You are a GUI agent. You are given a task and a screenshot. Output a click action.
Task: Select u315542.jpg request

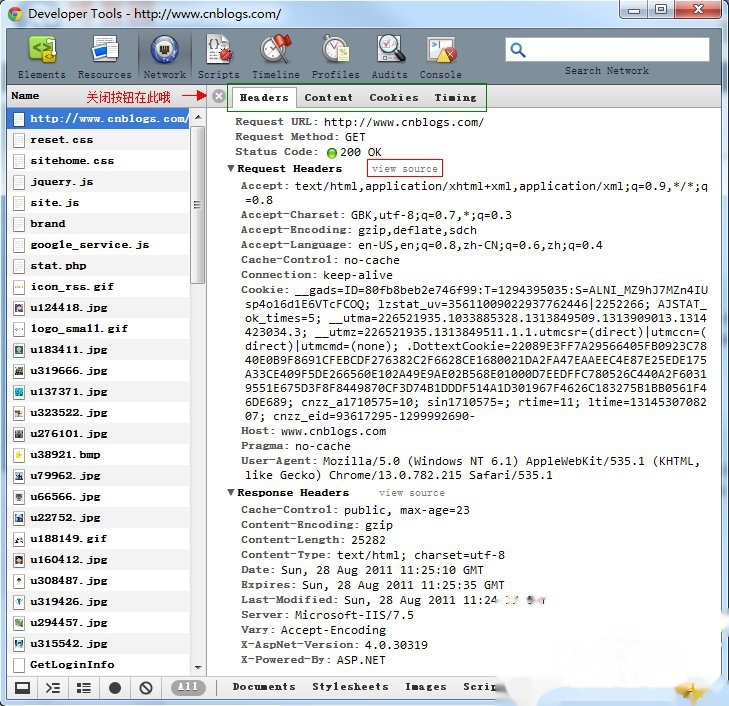[99, 643]
